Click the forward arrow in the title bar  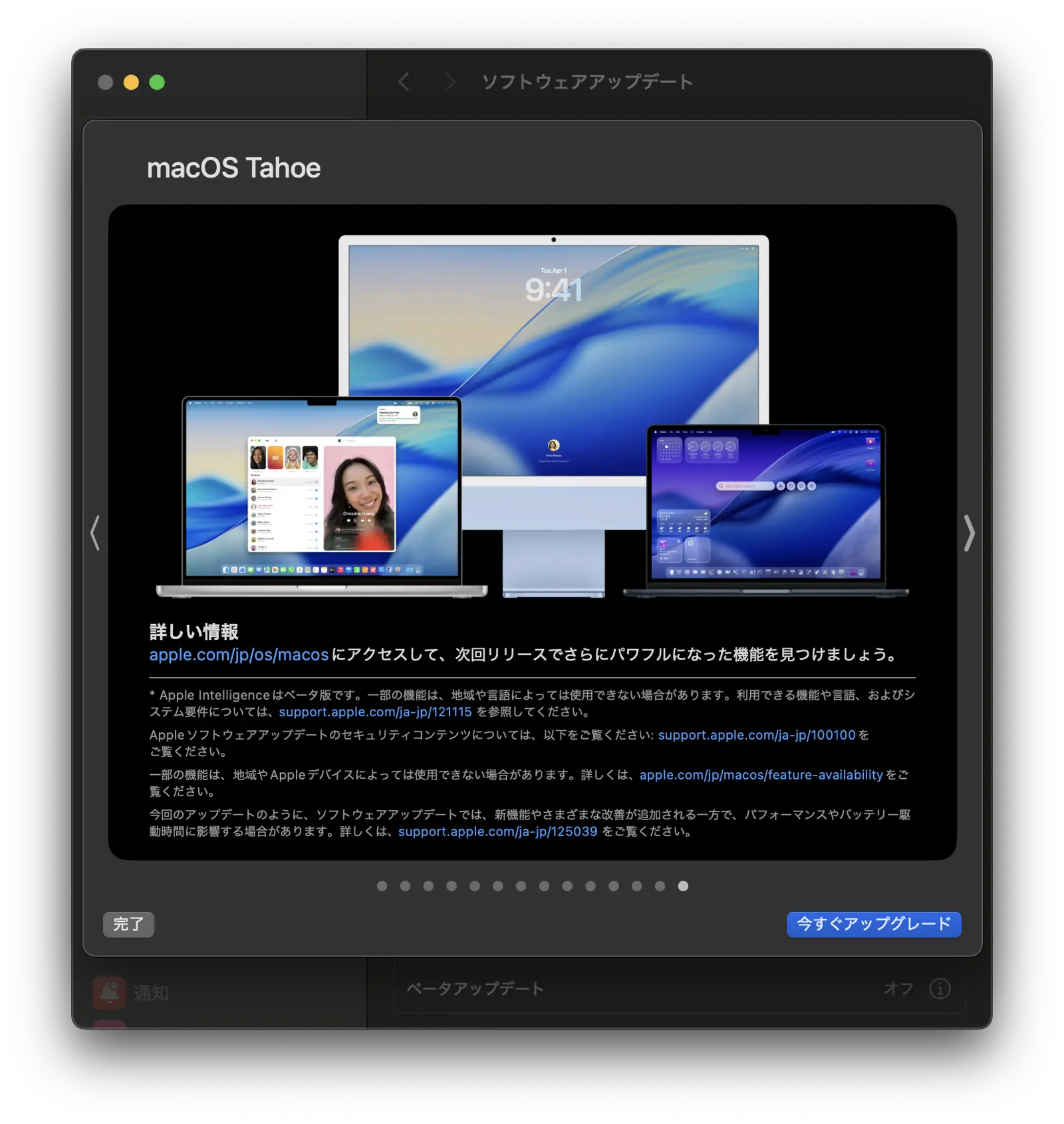pos(450,82)
